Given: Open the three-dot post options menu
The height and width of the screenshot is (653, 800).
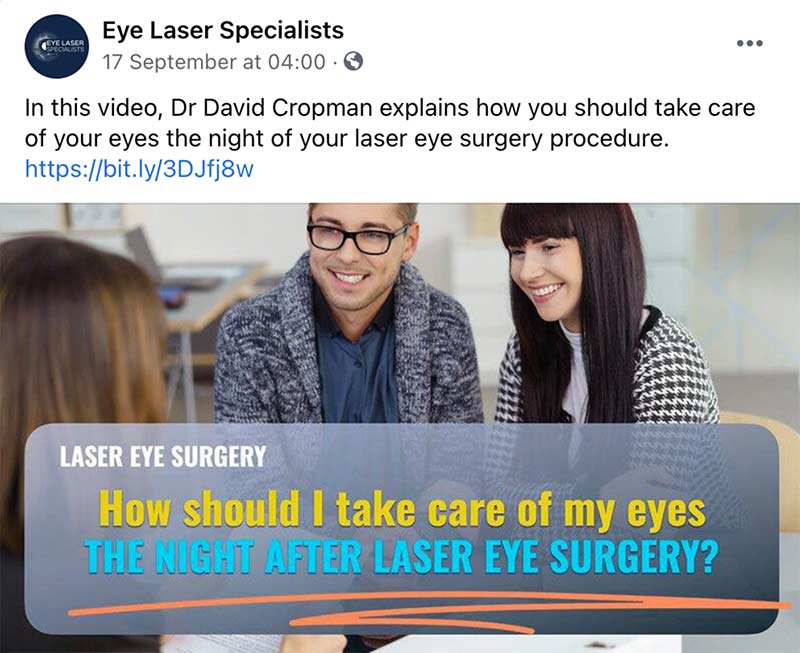Looking at the screenshot, I should (x=749, y=43).
